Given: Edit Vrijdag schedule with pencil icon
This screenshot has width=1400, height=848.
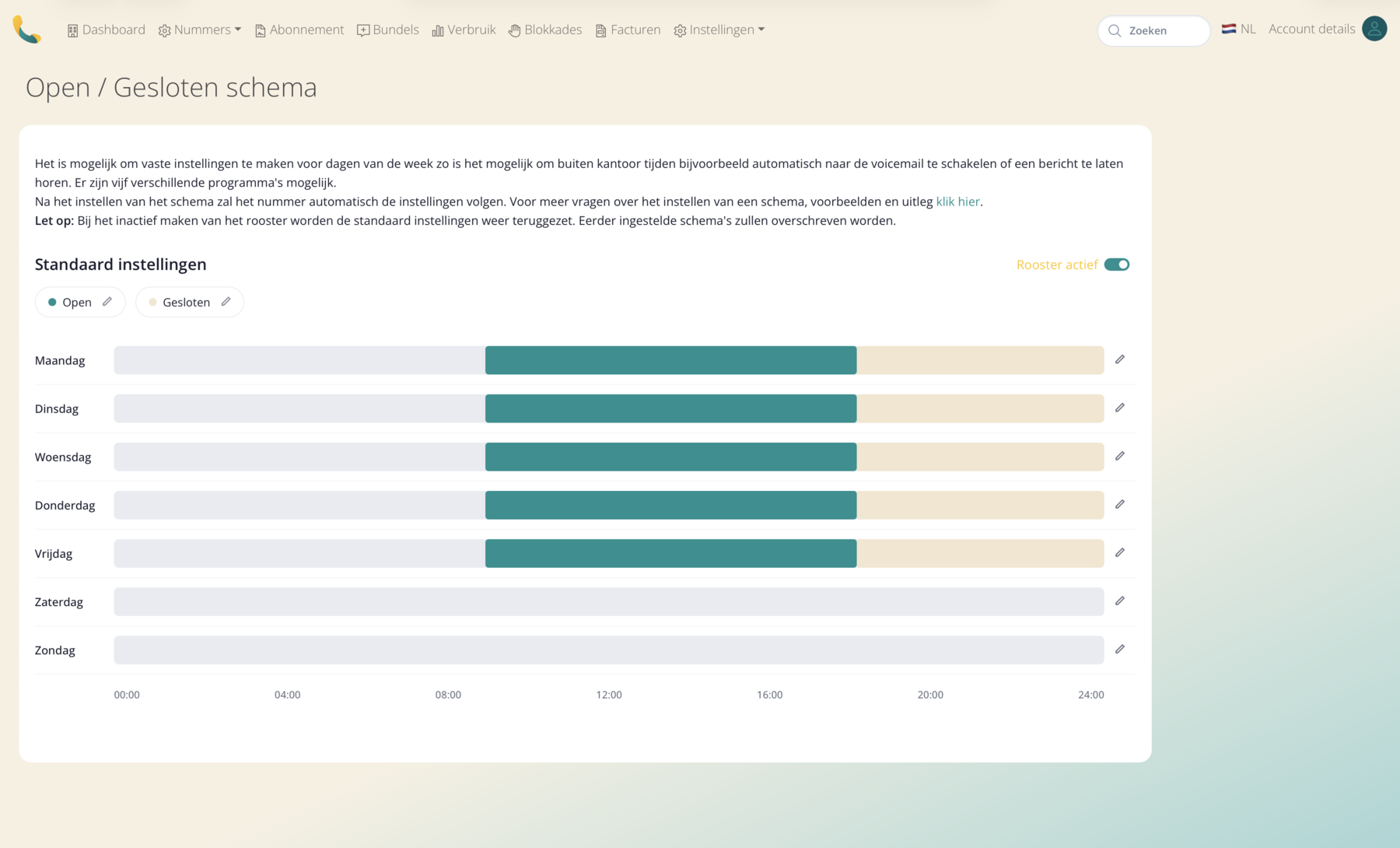Looking at the screenshot, I should [x=1120, y=552].
